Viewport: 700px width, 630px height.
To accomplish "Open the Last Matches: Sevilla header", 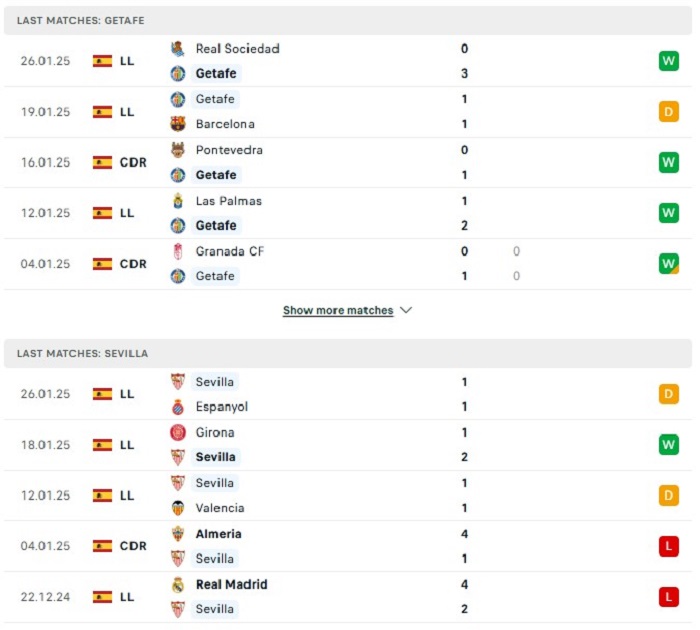I will click(x=348, y=353).
